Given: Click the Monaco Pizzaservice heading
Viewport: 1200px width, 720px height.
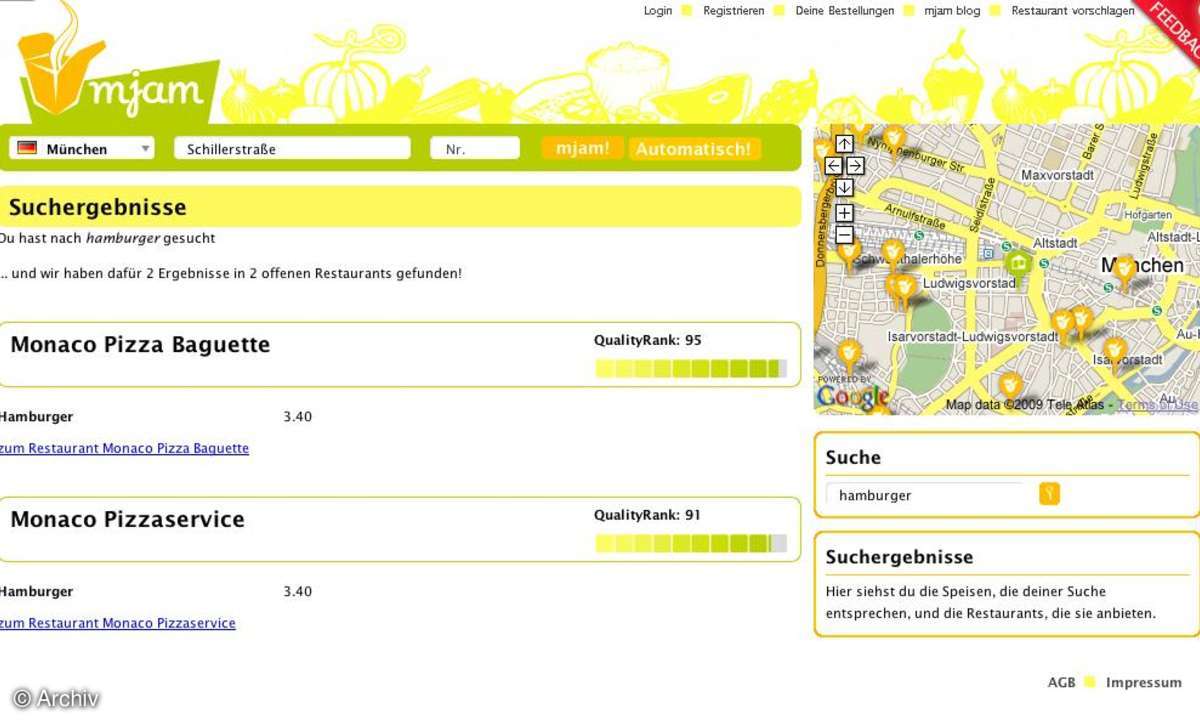Looking at the screenshot, I should pos(127,520).
